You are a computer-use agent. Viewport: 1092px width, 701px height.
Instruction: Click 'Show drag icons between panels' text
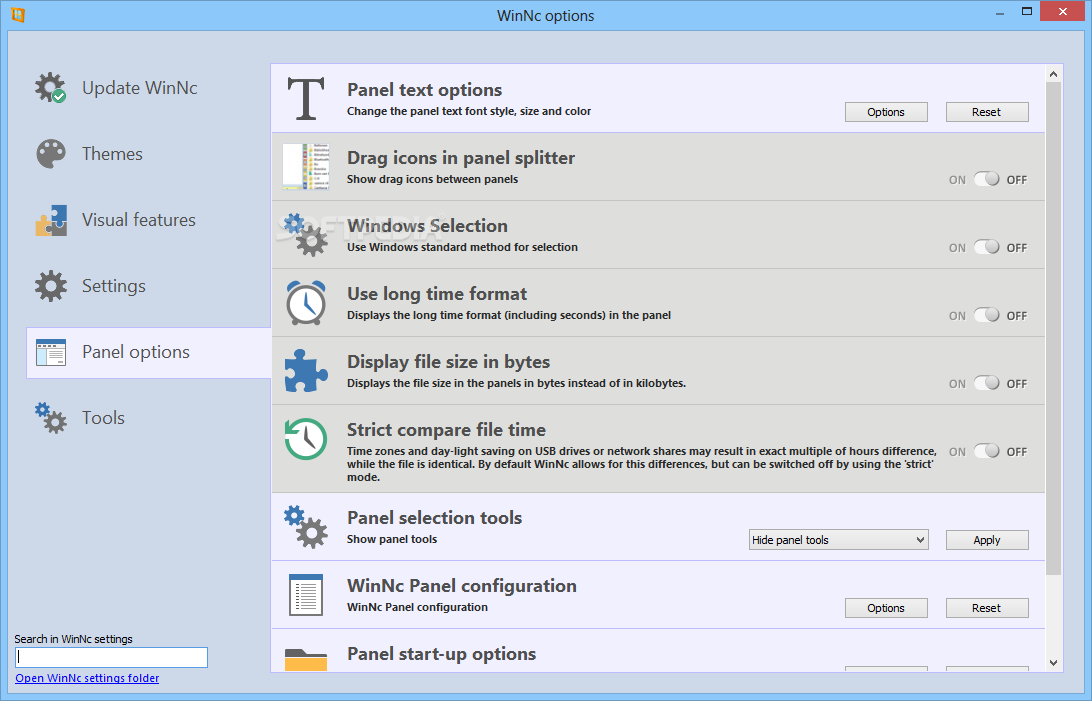click(432, 179)
